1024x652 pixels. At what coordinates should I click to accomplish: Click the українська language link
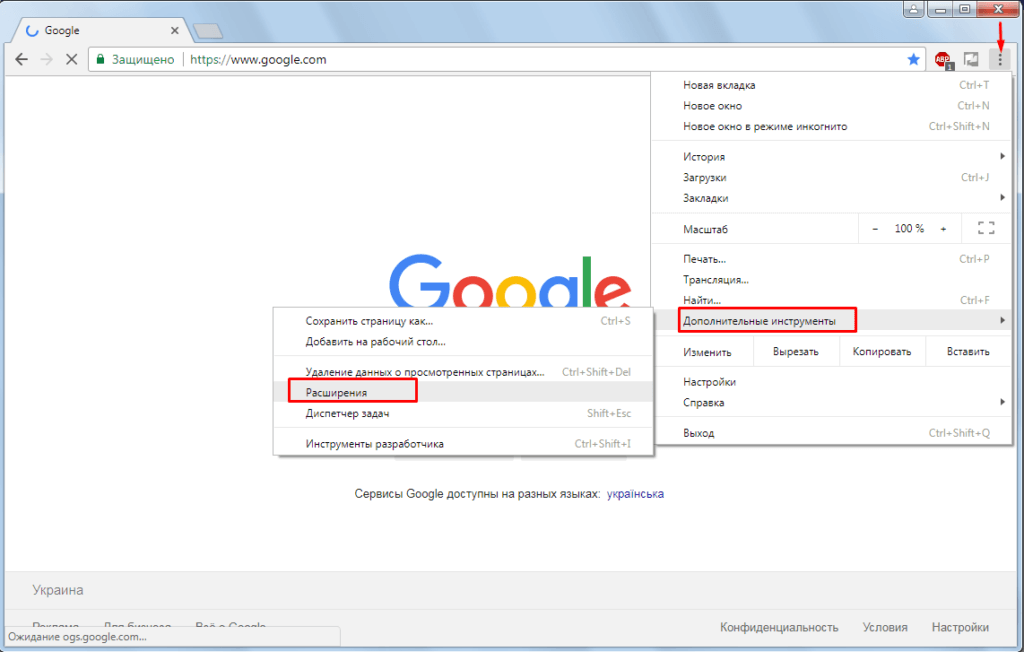tap(635, 494)
